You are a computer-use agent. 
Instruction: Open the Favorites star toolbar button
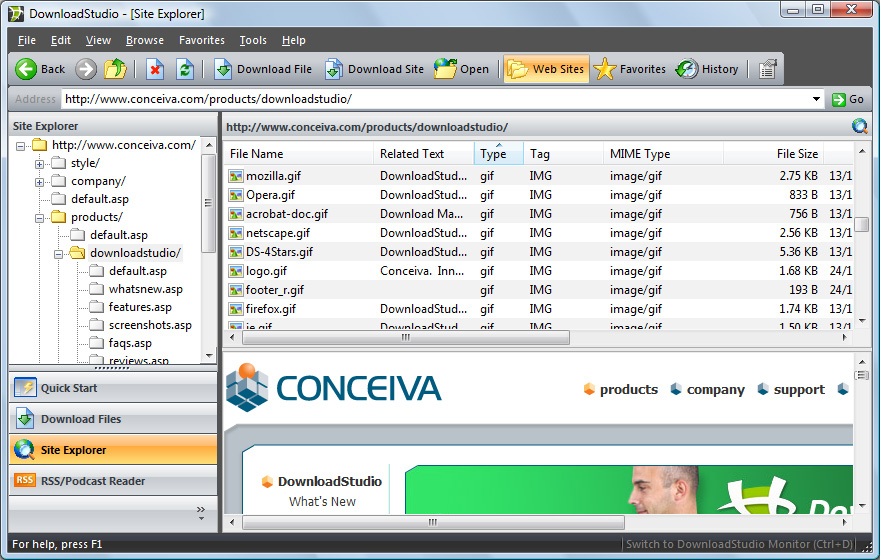(x=629, y=69)
